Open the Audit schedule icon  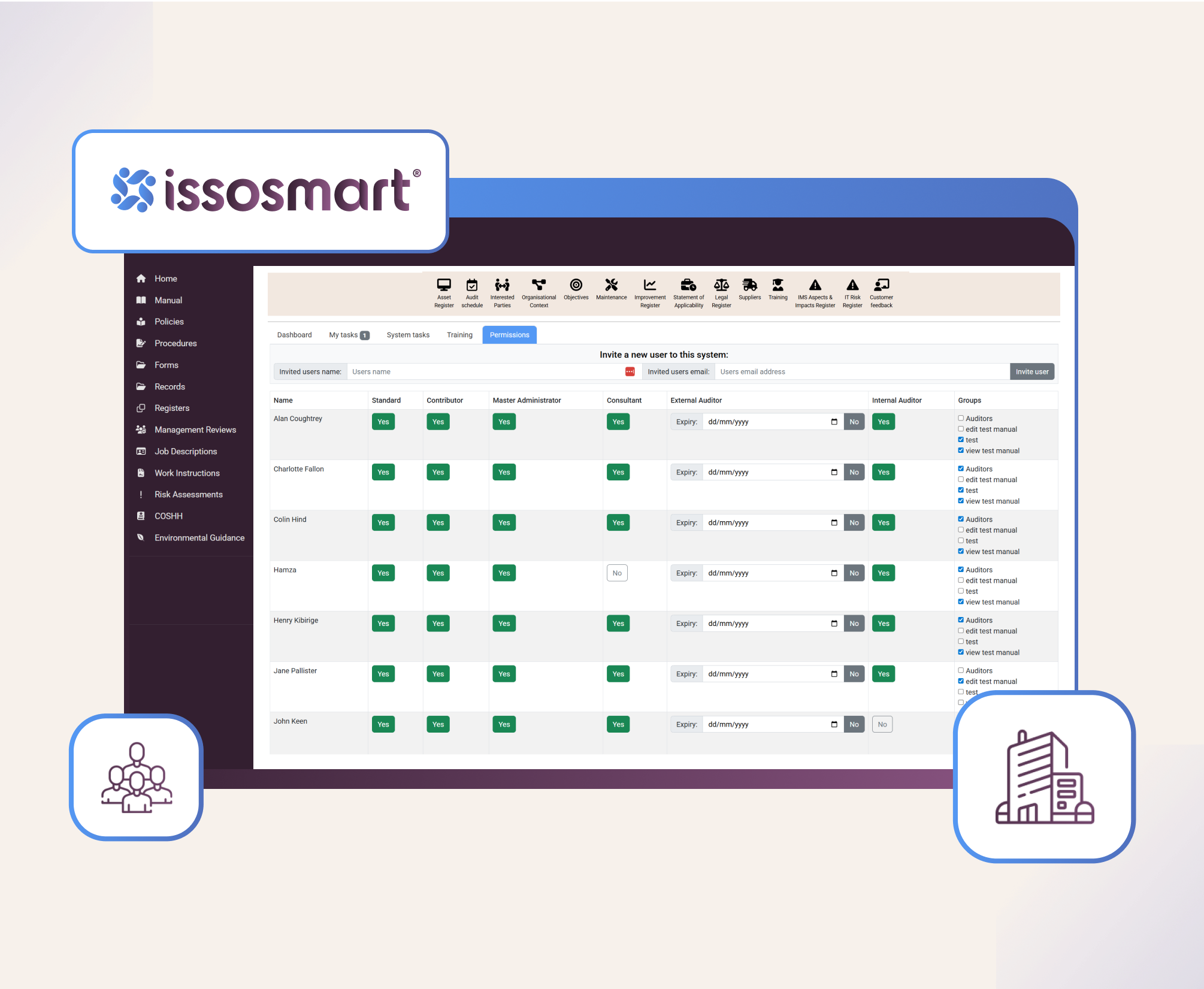[472, 286]
